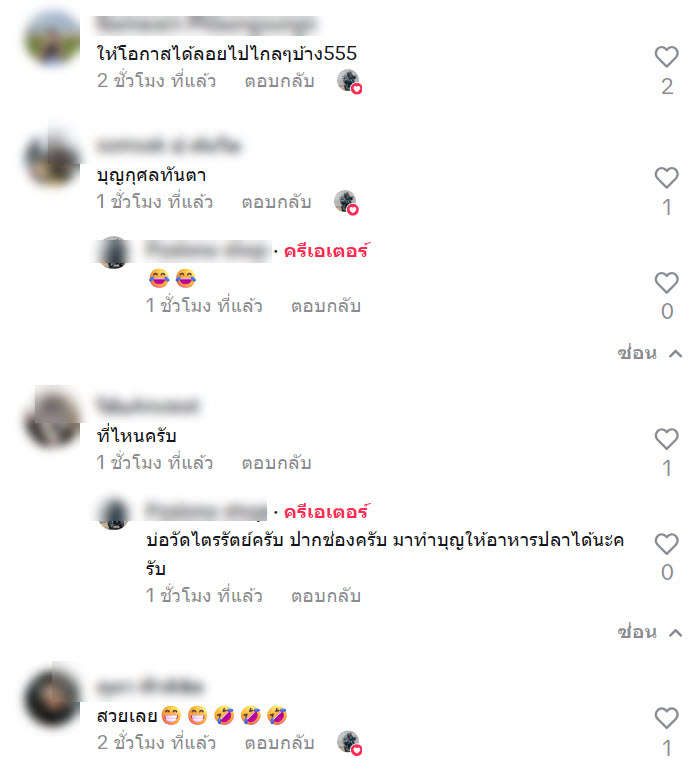Click creator-liked badge on the 555 comment
The image size is (695, 771).
click(x=350, y=81)
